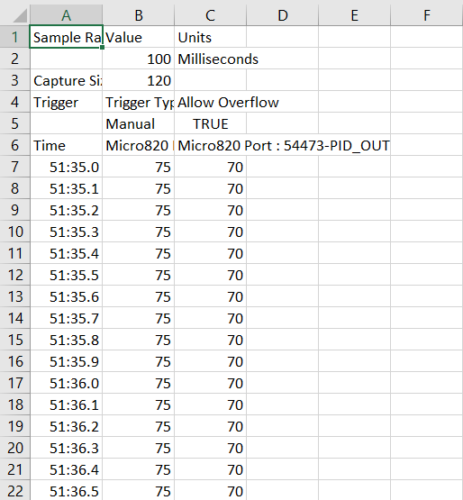Select the Manual trigger type cell
463x500 pixels.
click(138, 124)
